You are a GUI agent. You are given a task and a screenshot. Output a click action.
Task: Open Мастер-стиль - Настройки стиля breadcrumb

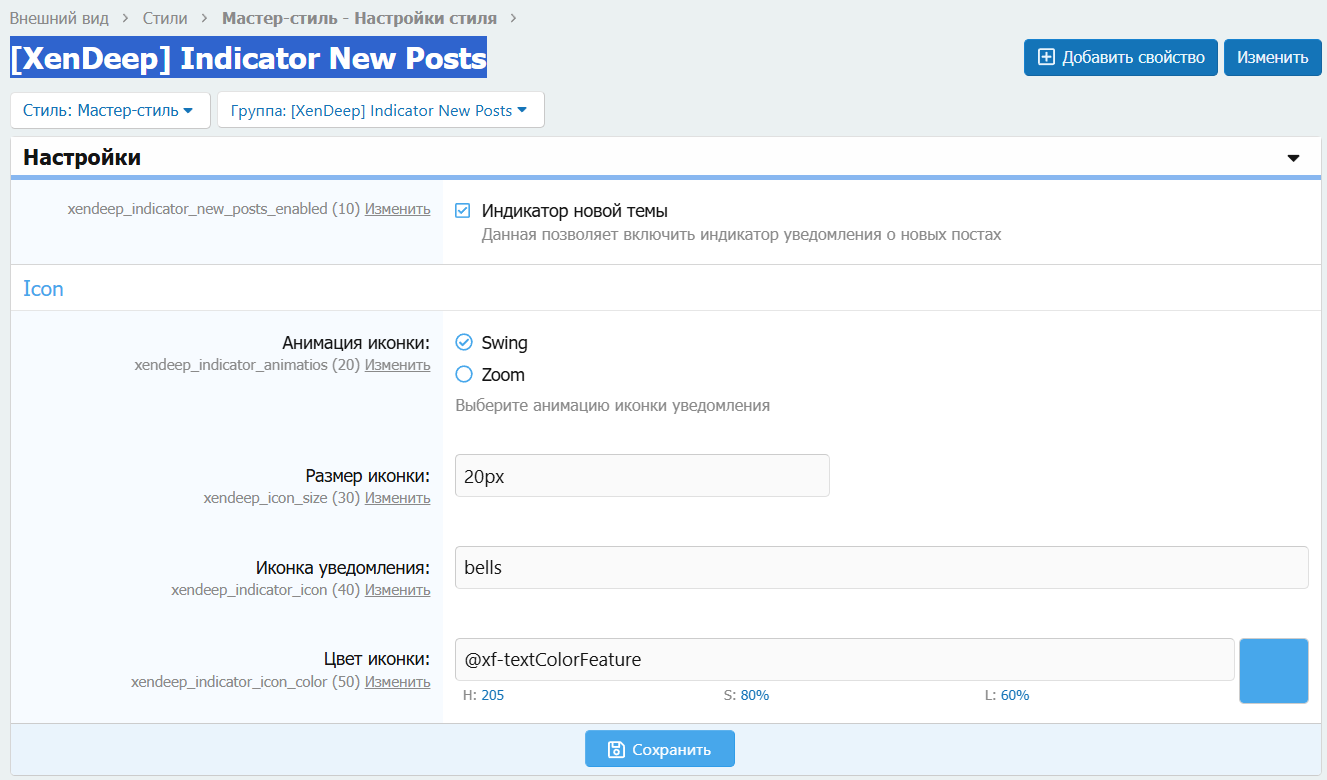pos(359,18)
